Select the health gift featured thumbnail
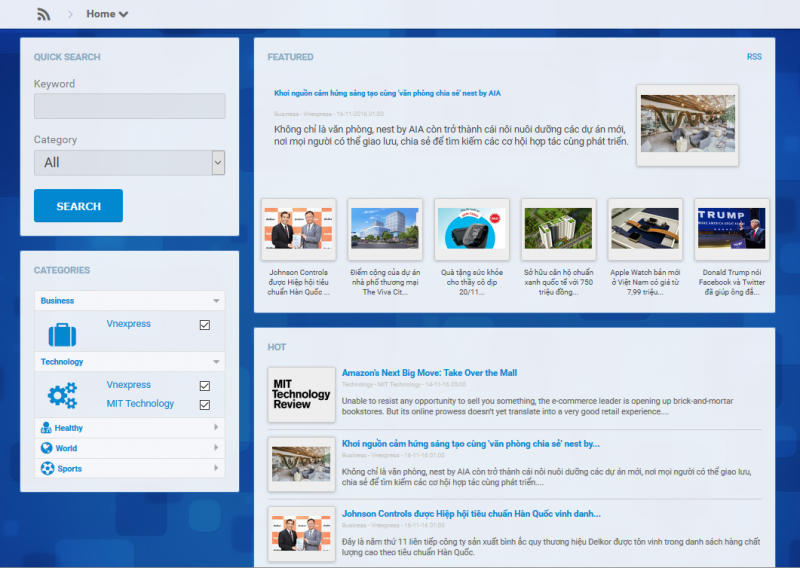 [472, 229]
